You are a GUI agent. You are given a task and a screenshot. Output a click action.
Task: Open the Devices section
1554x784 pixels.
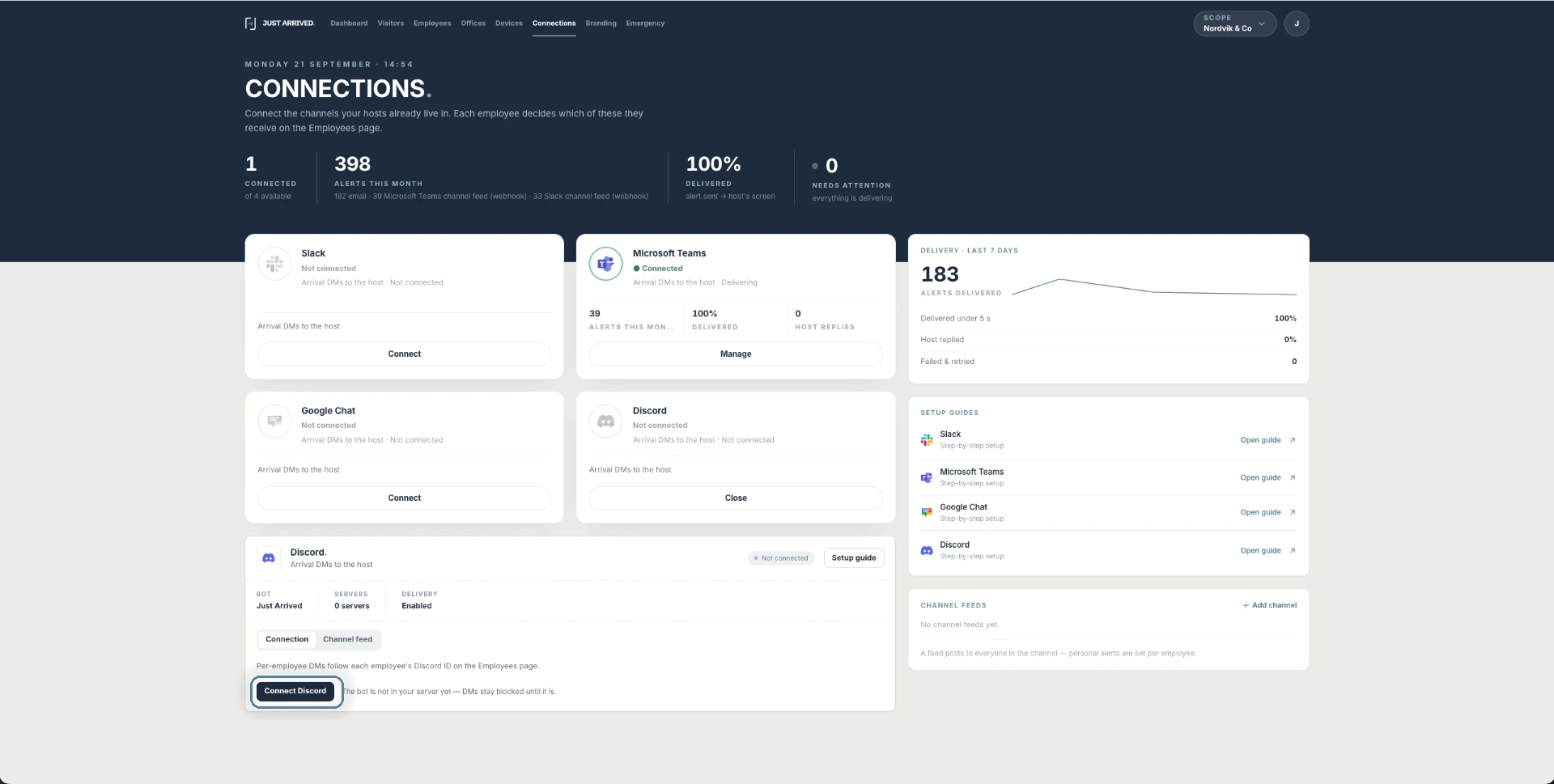click(x=509, y=23)
